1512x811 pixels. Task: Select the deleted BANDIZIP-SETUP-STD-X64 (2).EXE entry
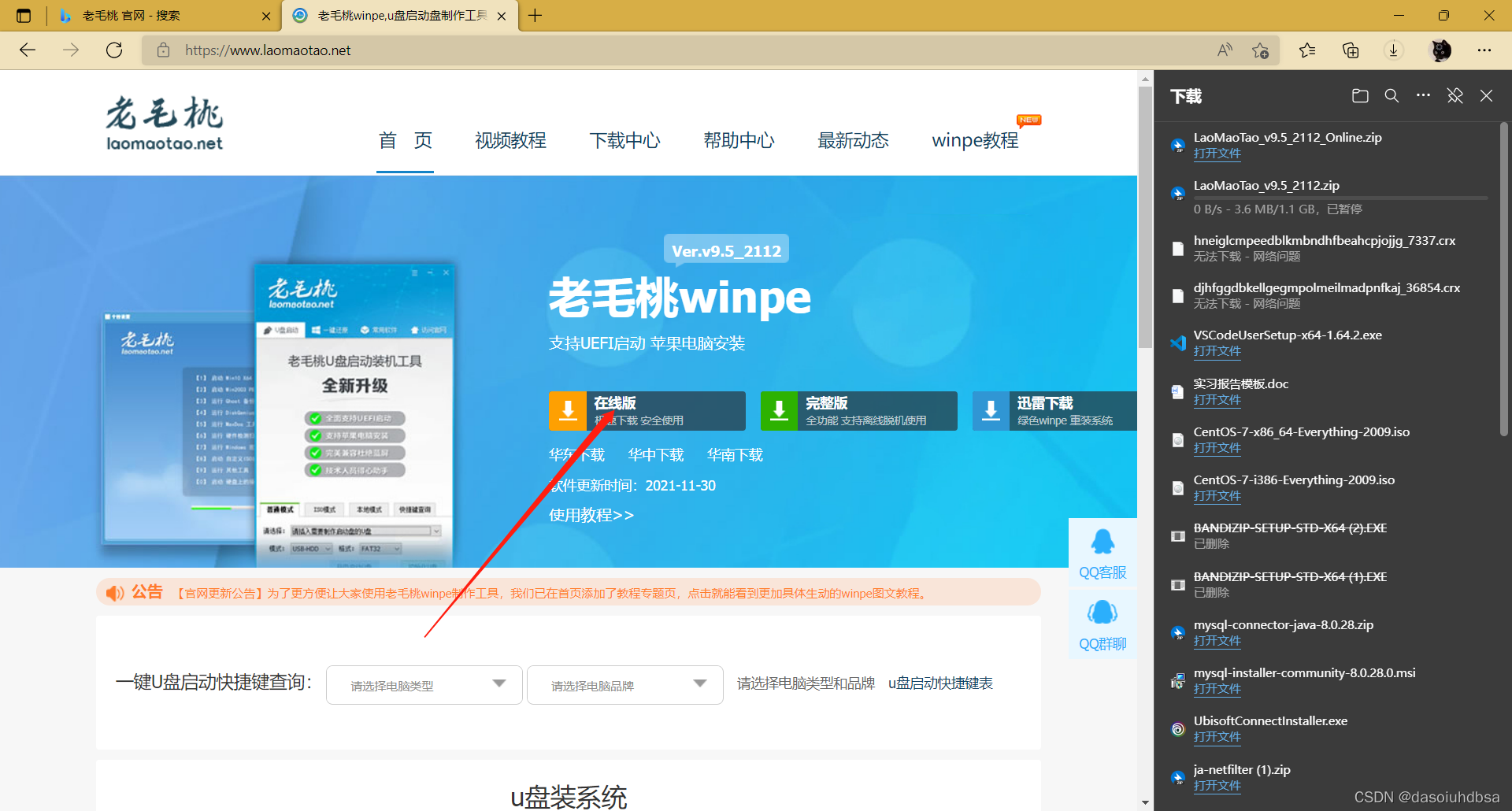(1327, 535)
